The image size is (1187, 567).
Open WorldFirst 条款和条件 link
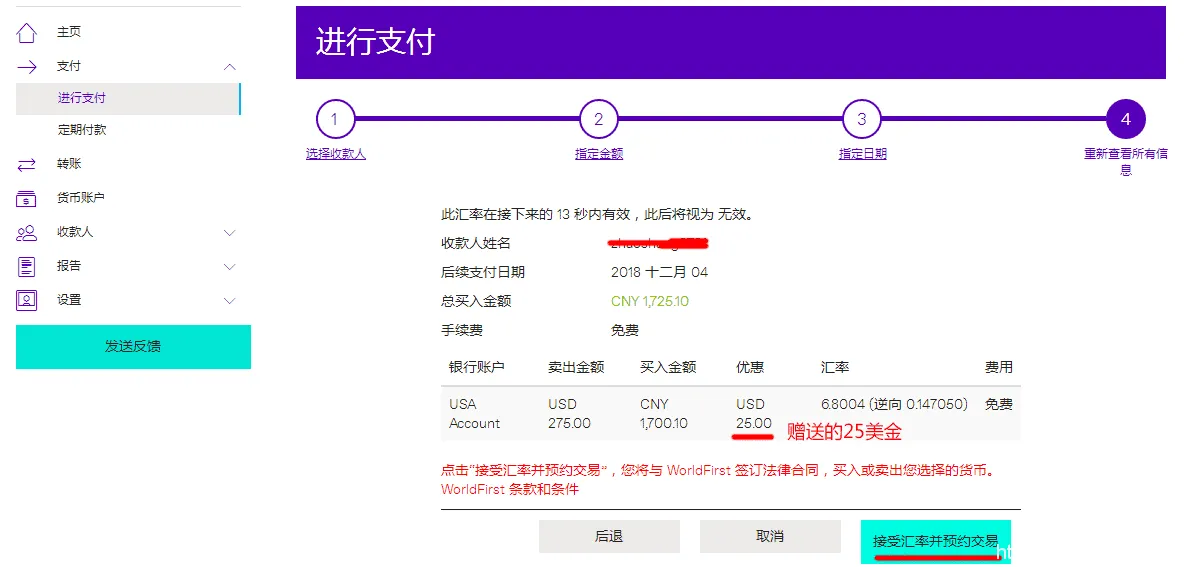pos(509,489)
